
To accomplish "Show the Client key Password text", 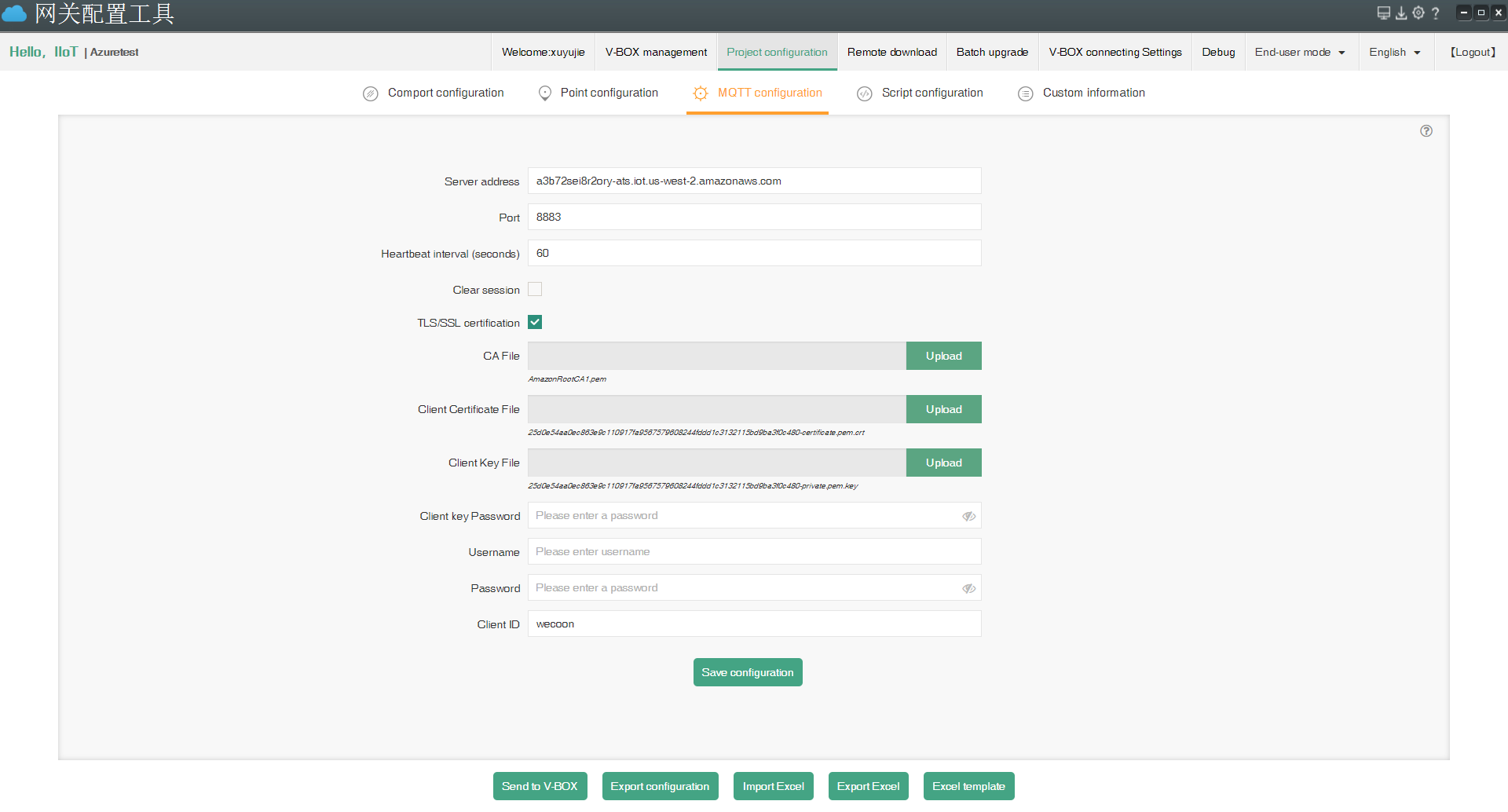I will (x=968, y=516).
